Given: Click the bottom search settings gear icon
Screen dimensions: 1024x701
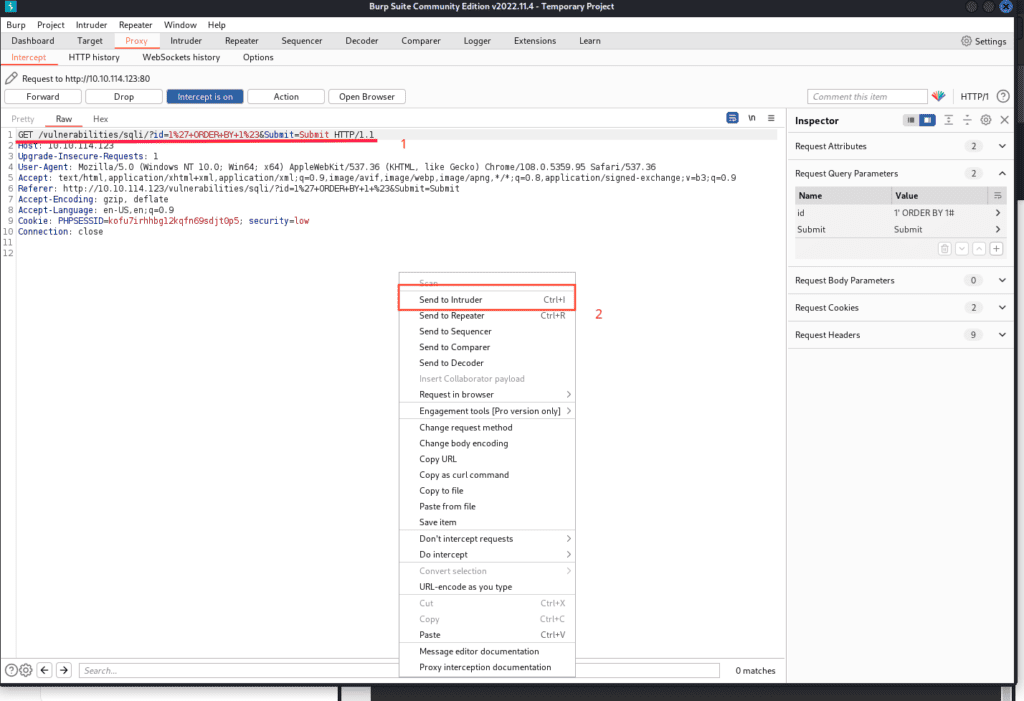Looking at the screenshot, I should [26, 670].
